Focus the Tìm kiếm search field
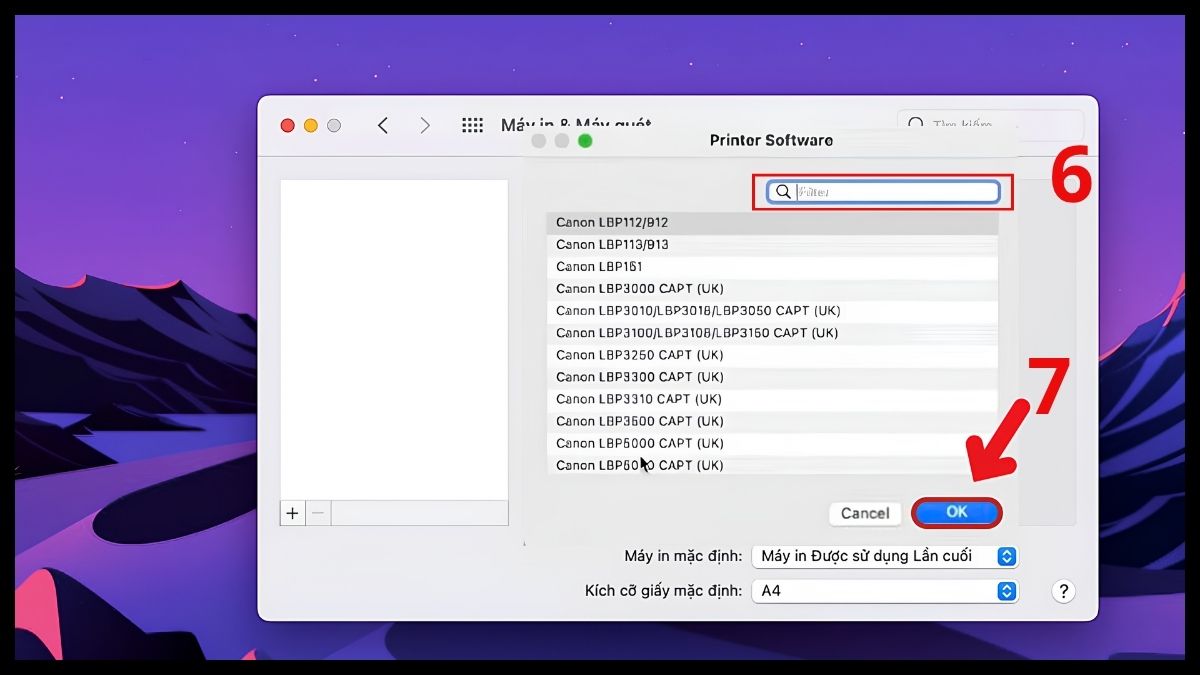This screenshot has width=1200, height=675. 990,124
